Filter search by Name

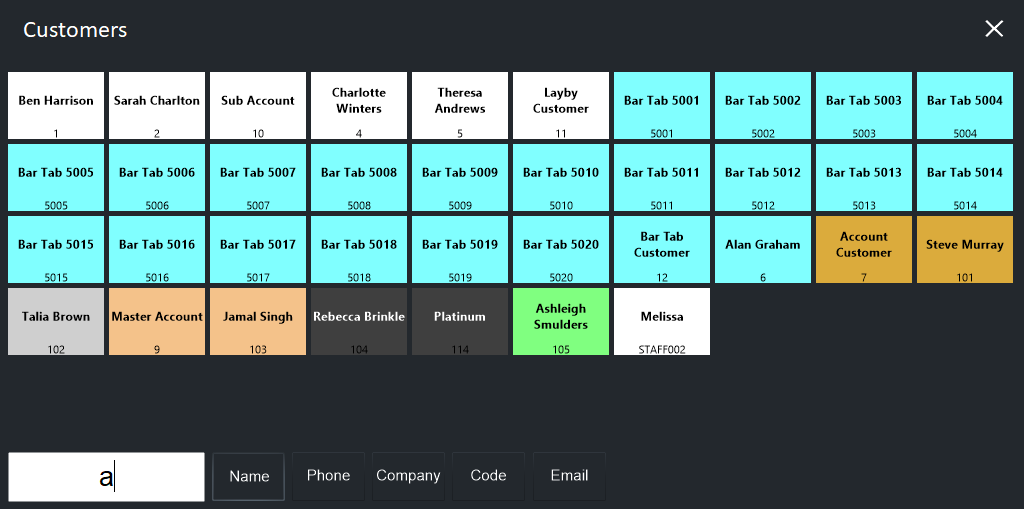click(249, 476)
